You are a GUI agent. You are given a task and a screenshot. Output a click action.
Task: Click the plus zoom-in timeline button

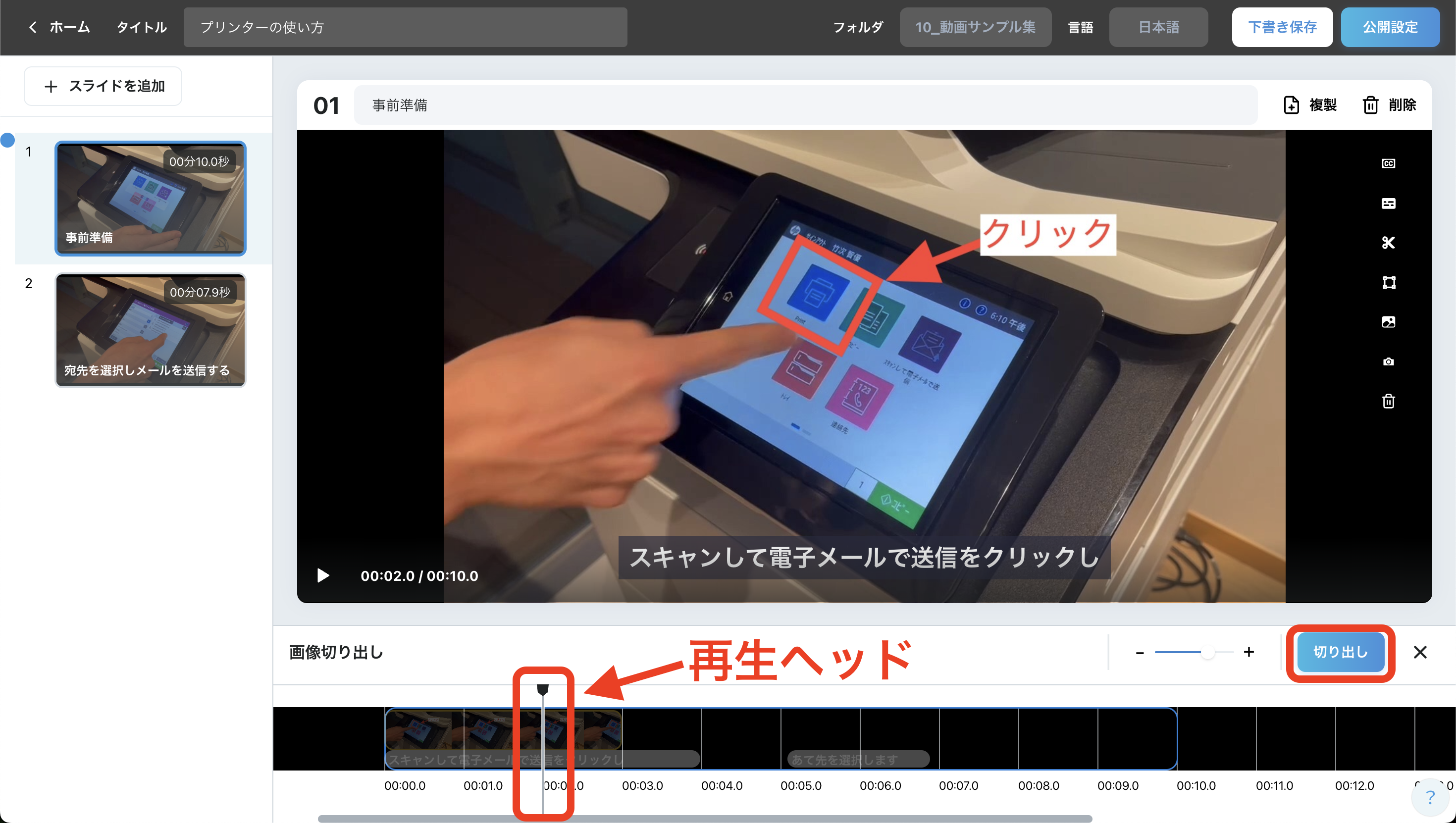pos(1248,652)
